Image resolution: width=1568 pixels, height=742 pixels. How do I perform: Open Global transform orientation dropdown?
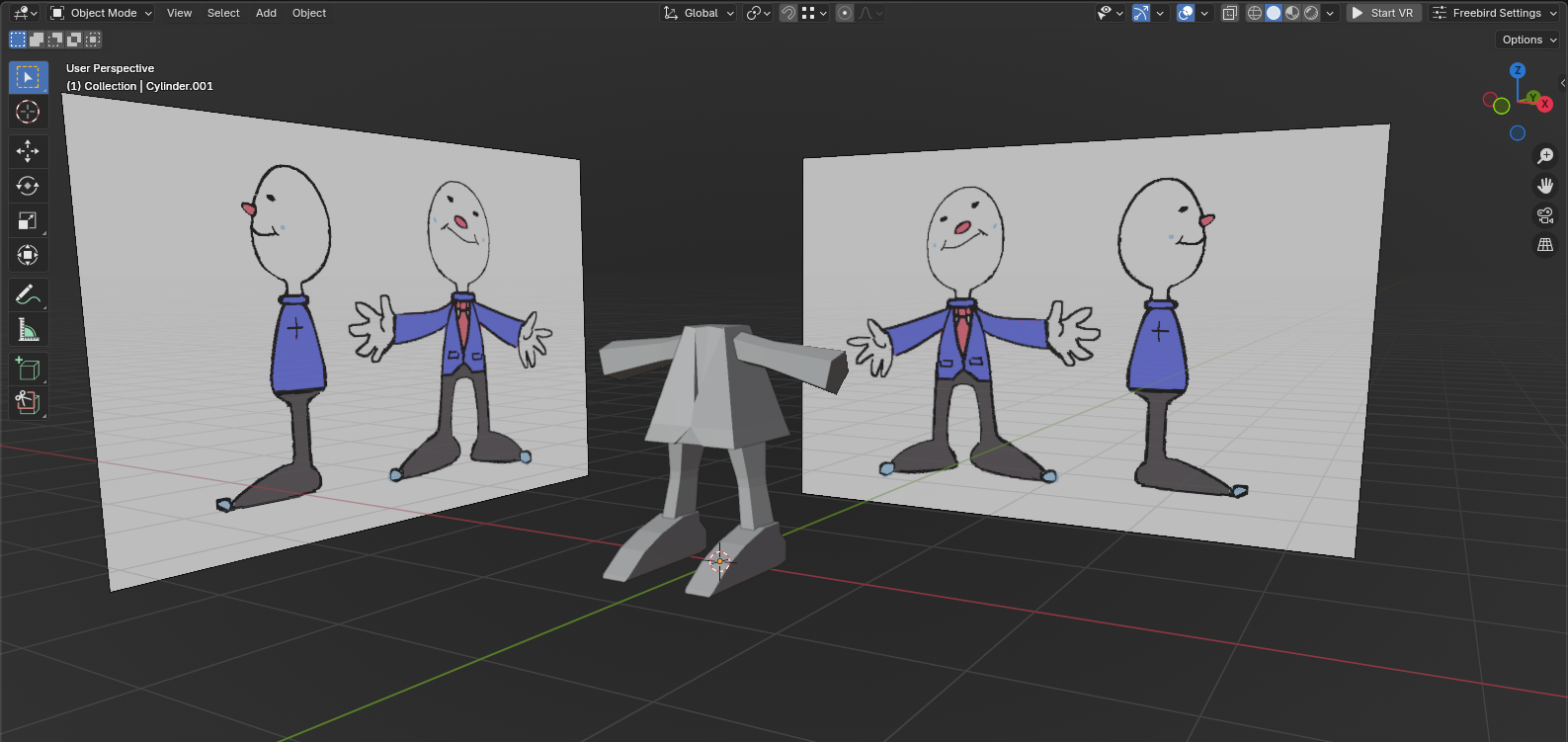[699, 13]
